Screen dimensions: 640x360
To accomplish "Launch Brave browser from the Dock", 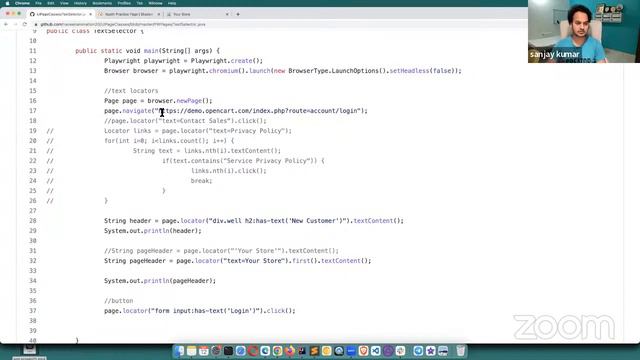I will 363,351.
